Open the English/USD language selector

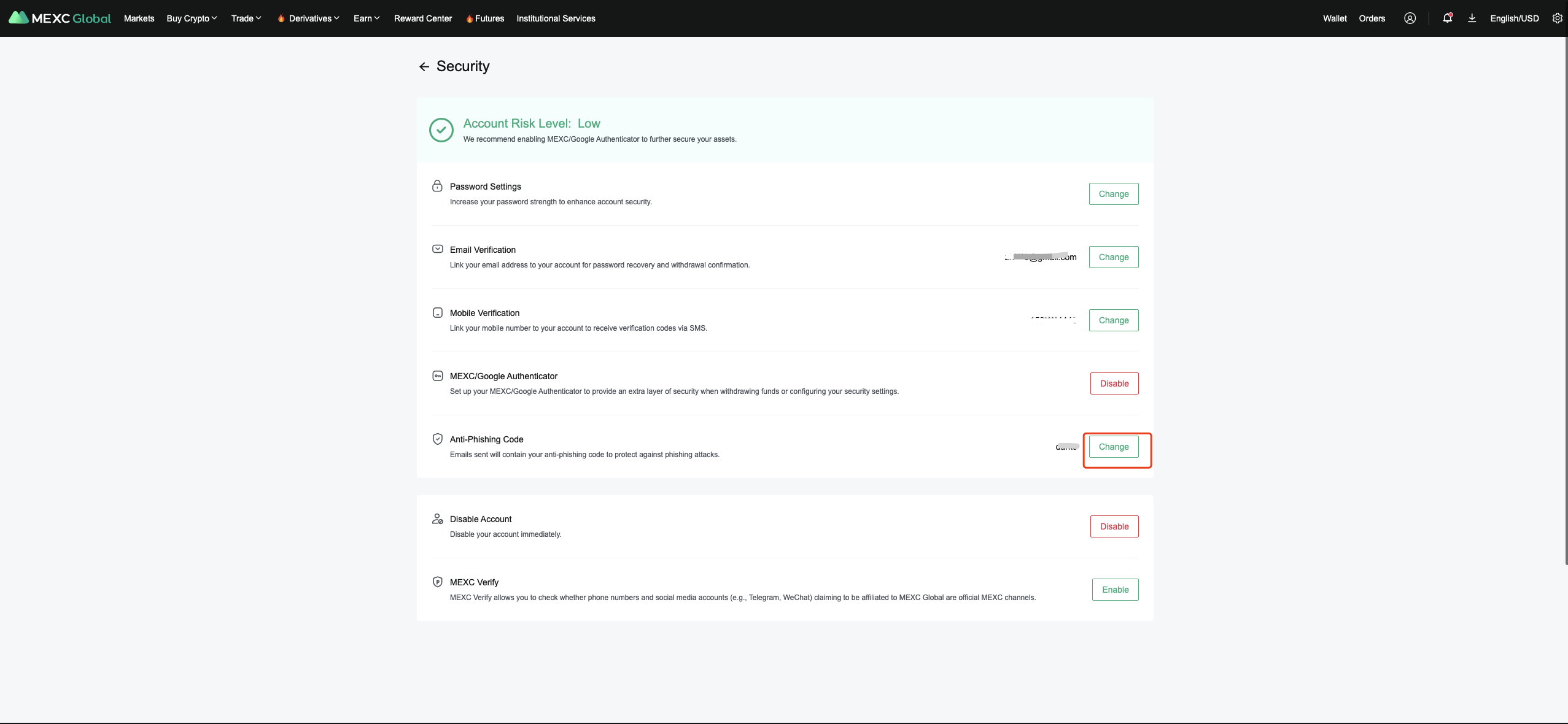coord(1514,18)
